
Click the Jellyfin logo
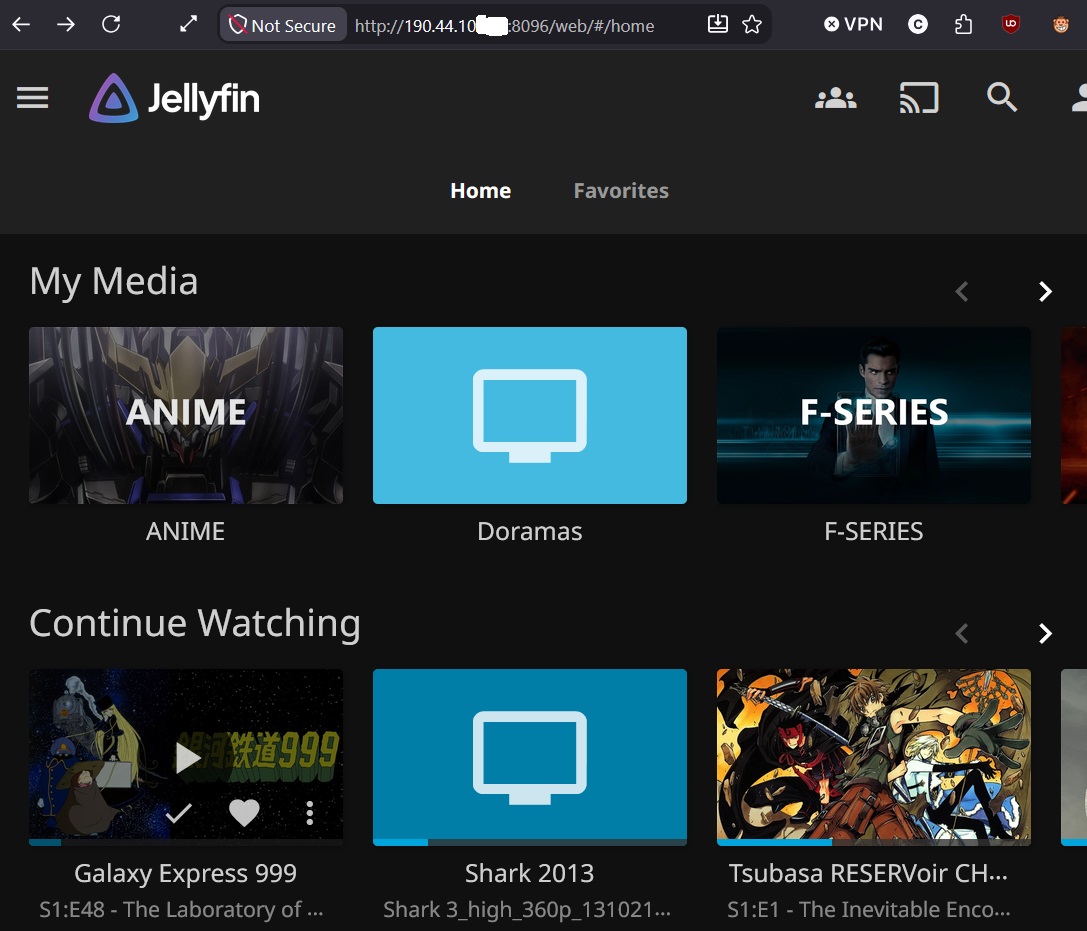[x=175, y=98]
